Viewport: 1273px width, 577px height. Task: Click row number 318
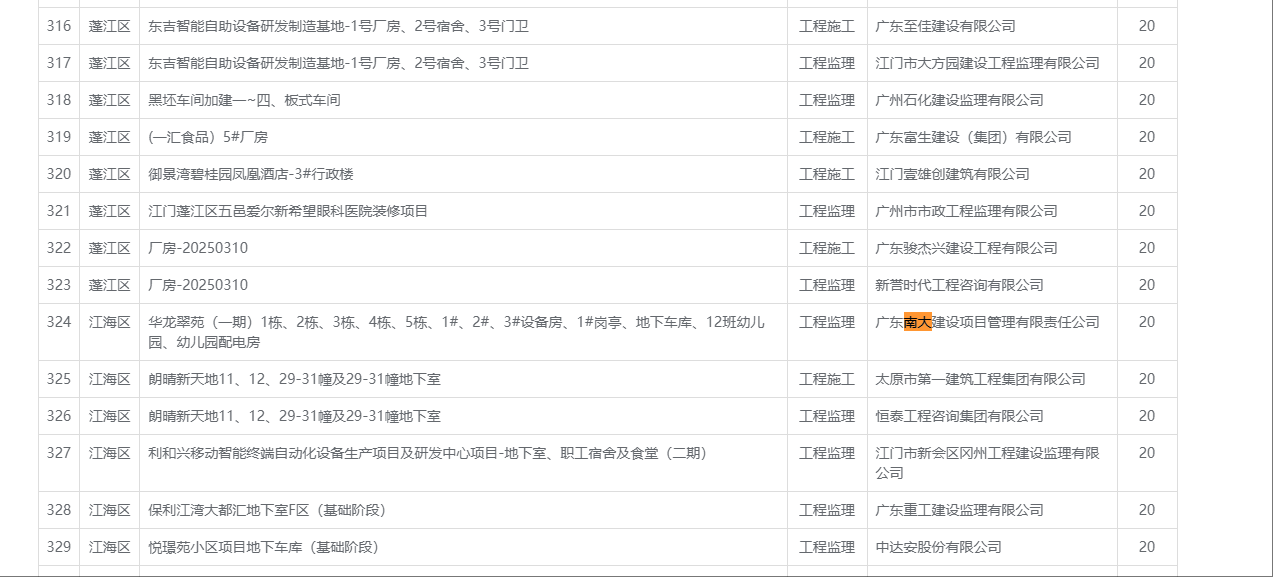(x=59, y=100)
